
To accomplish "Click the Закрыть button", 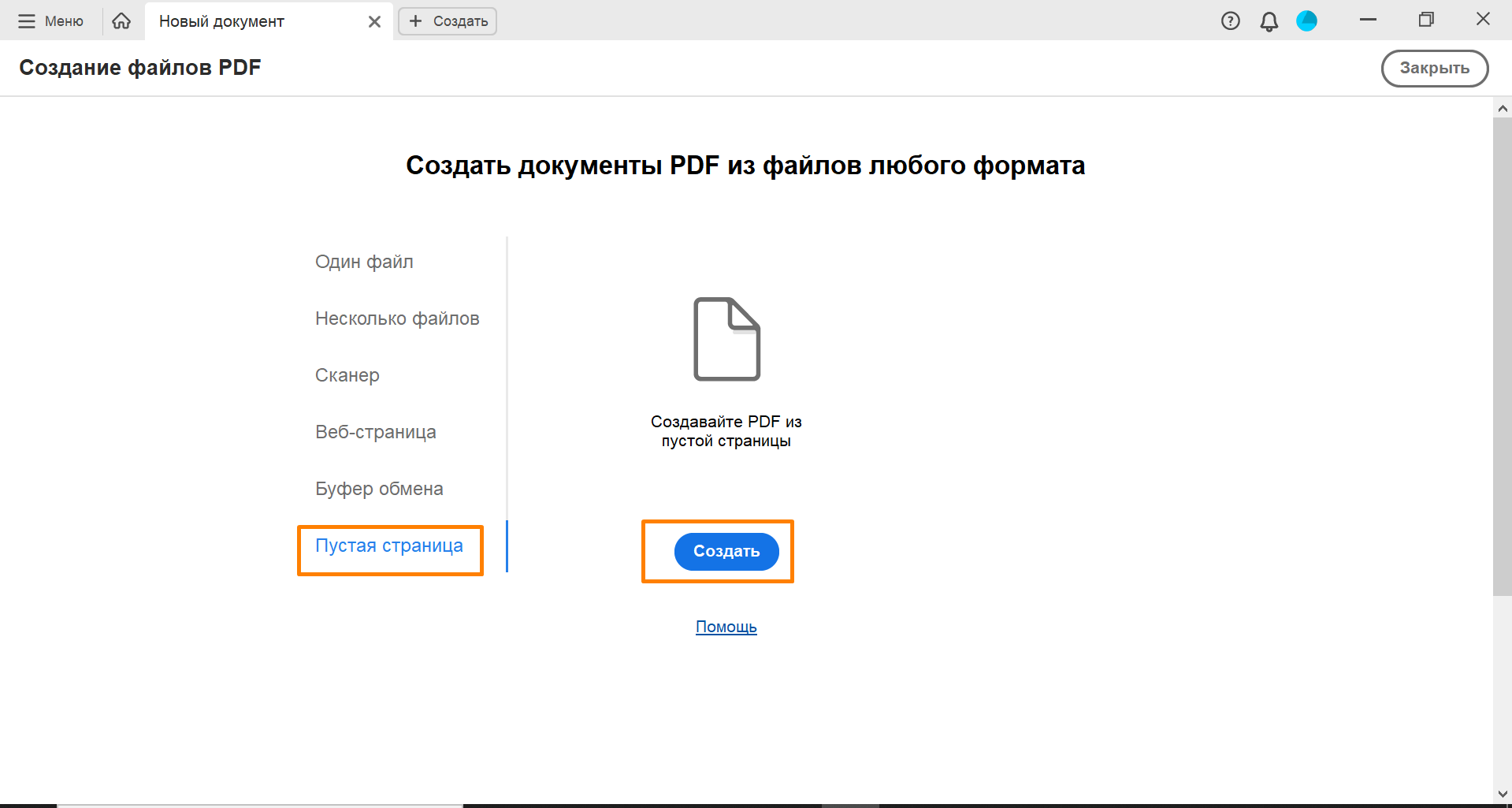I will pyautogui.click(x=1434, y=69).
